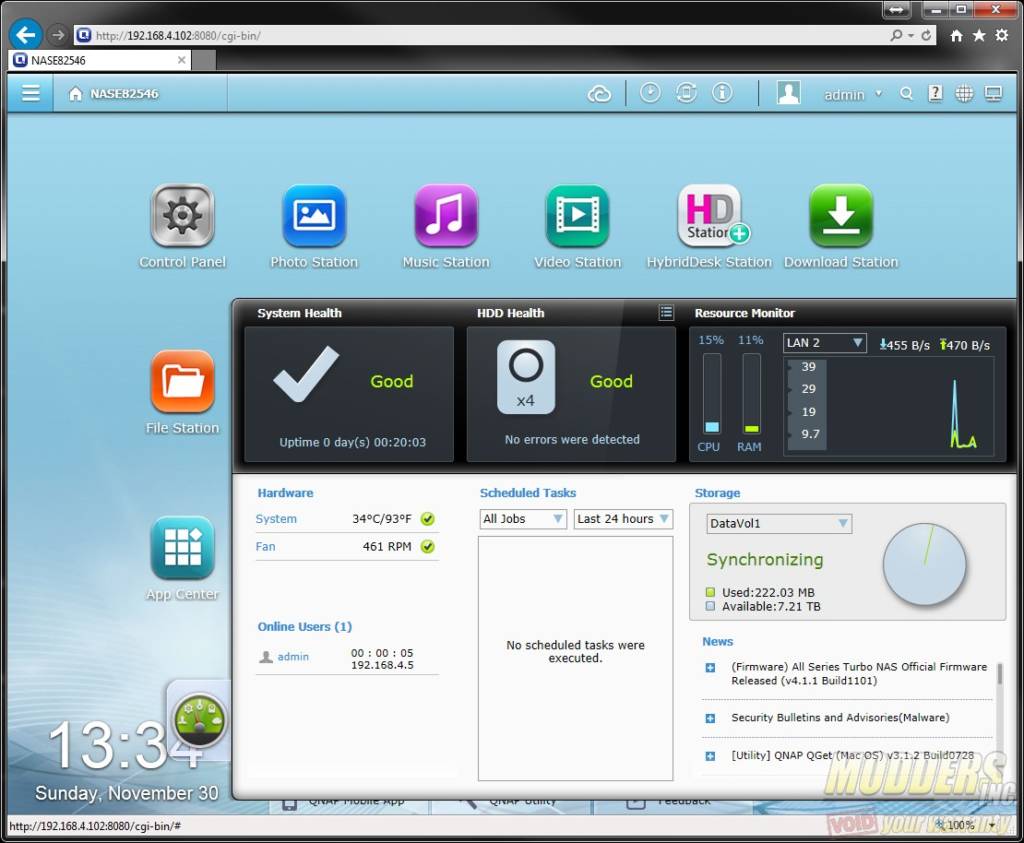Open the help question mark icon
Screen dimensions: 1024x843
(935, 94)
